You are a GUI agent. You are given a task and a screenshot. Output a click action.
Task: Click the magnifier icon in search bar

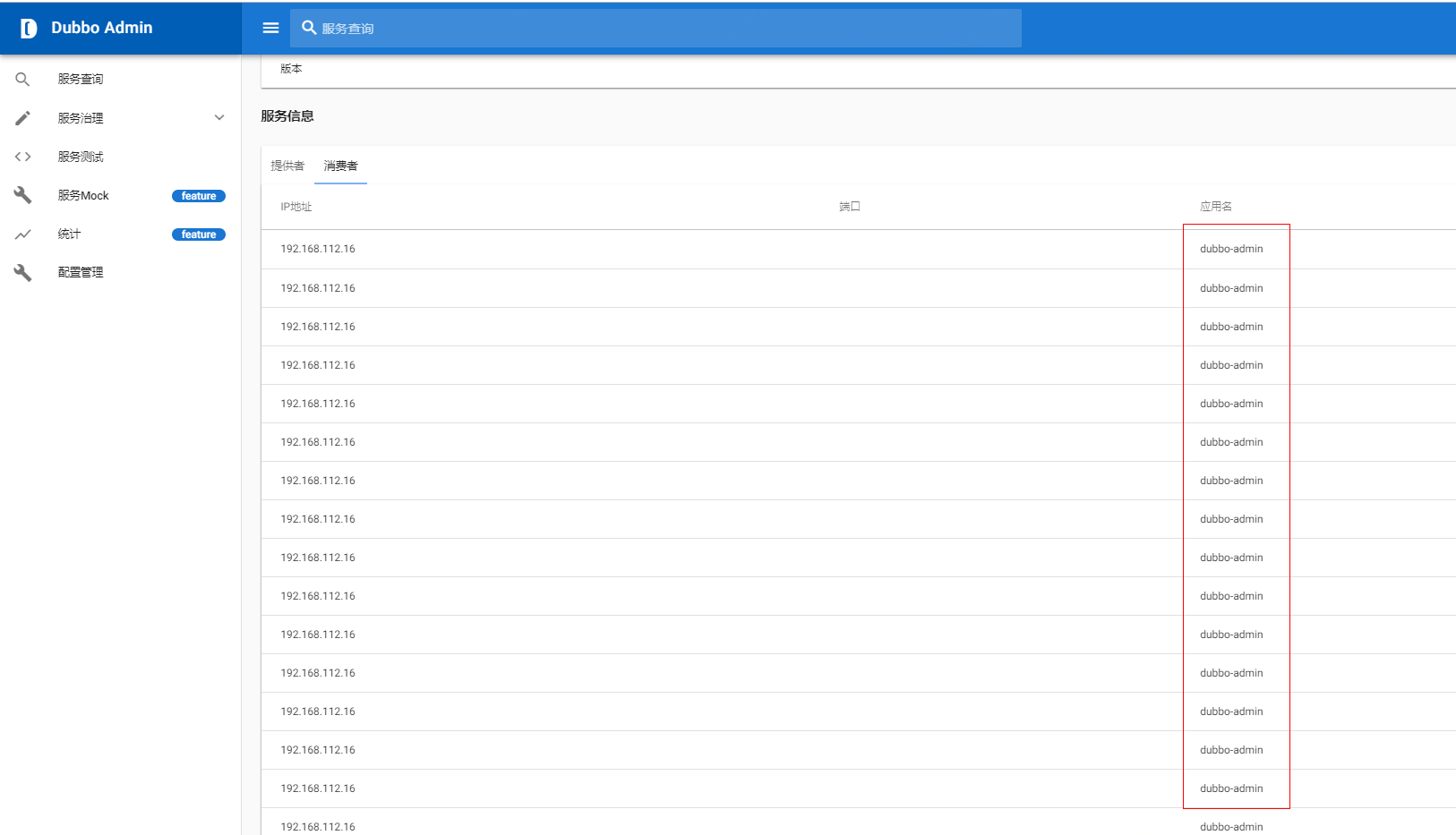click(x=309, y=28)
